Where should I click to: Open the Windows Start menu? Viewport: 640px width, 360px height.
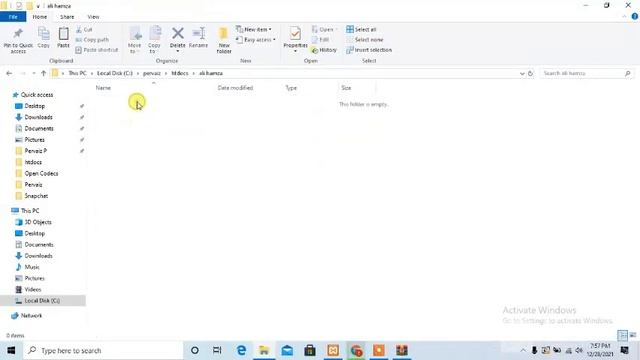click(11, 350)
